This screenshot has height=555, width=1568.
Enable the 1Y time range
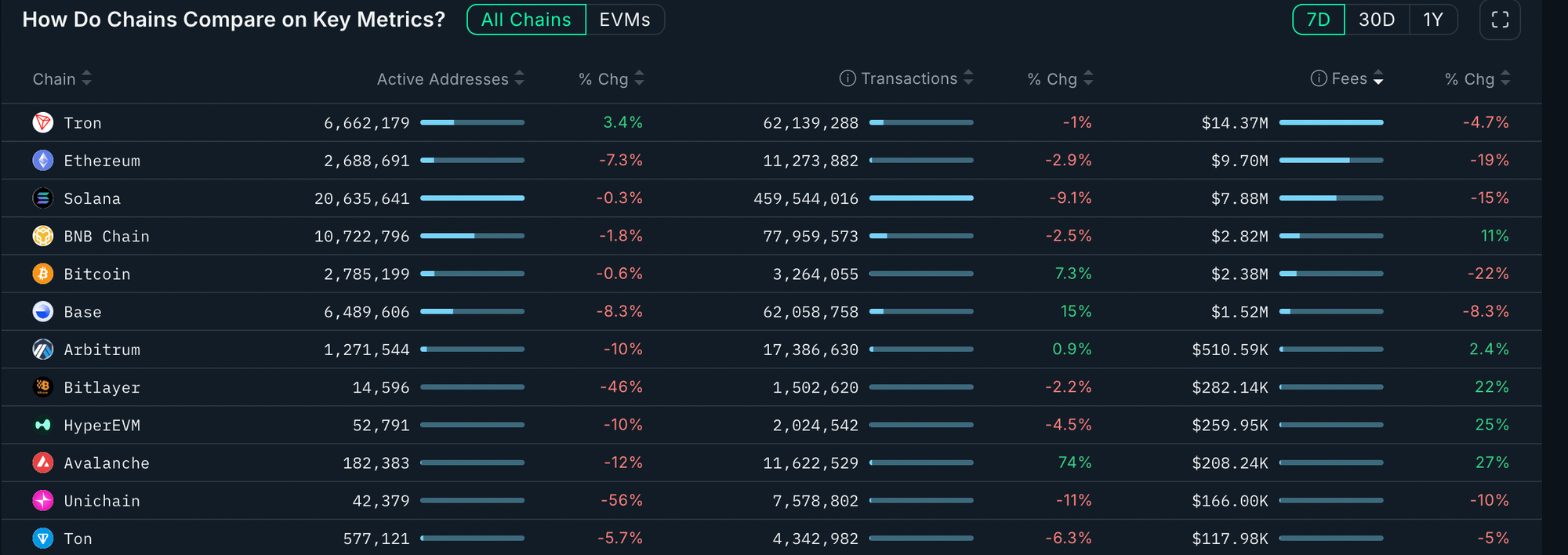1433,20
